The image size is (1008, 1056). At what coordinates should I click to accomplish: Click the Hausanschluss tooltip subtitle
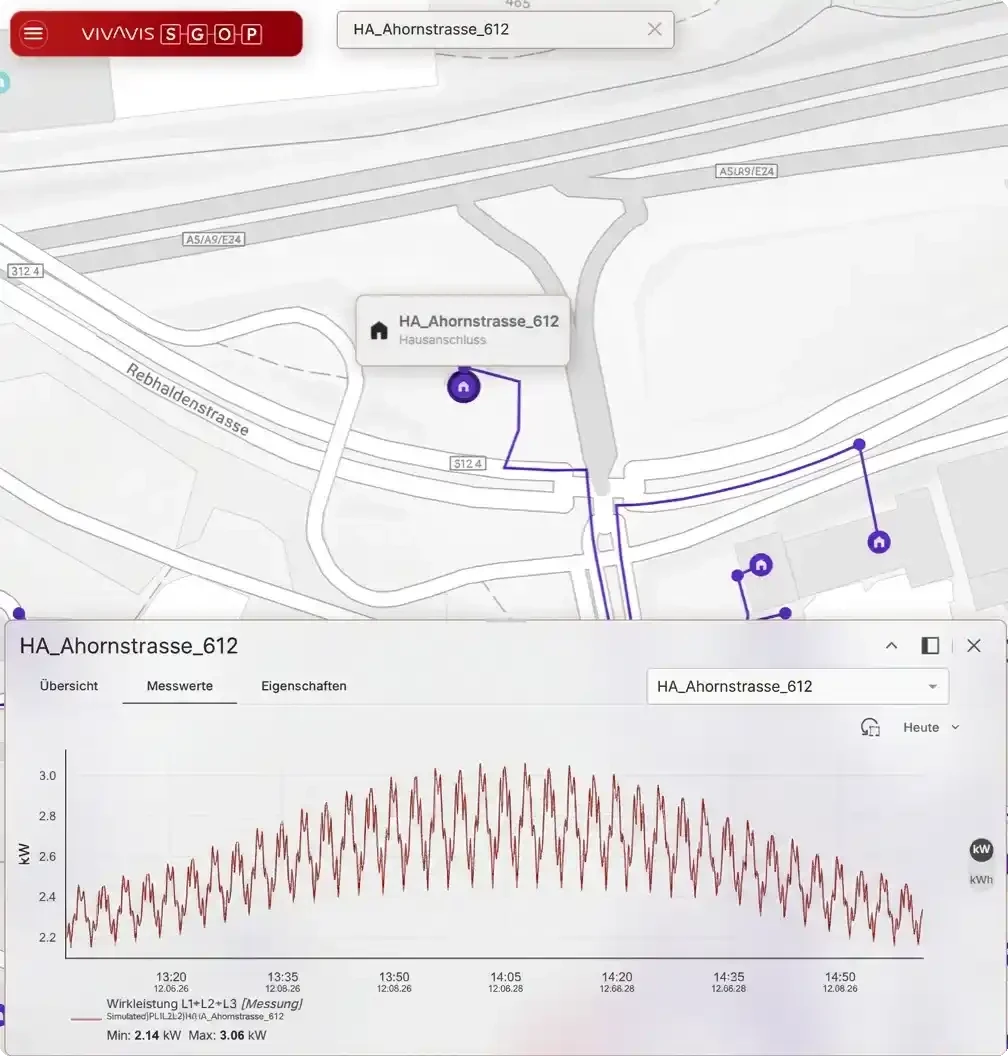tap(442, 340)
